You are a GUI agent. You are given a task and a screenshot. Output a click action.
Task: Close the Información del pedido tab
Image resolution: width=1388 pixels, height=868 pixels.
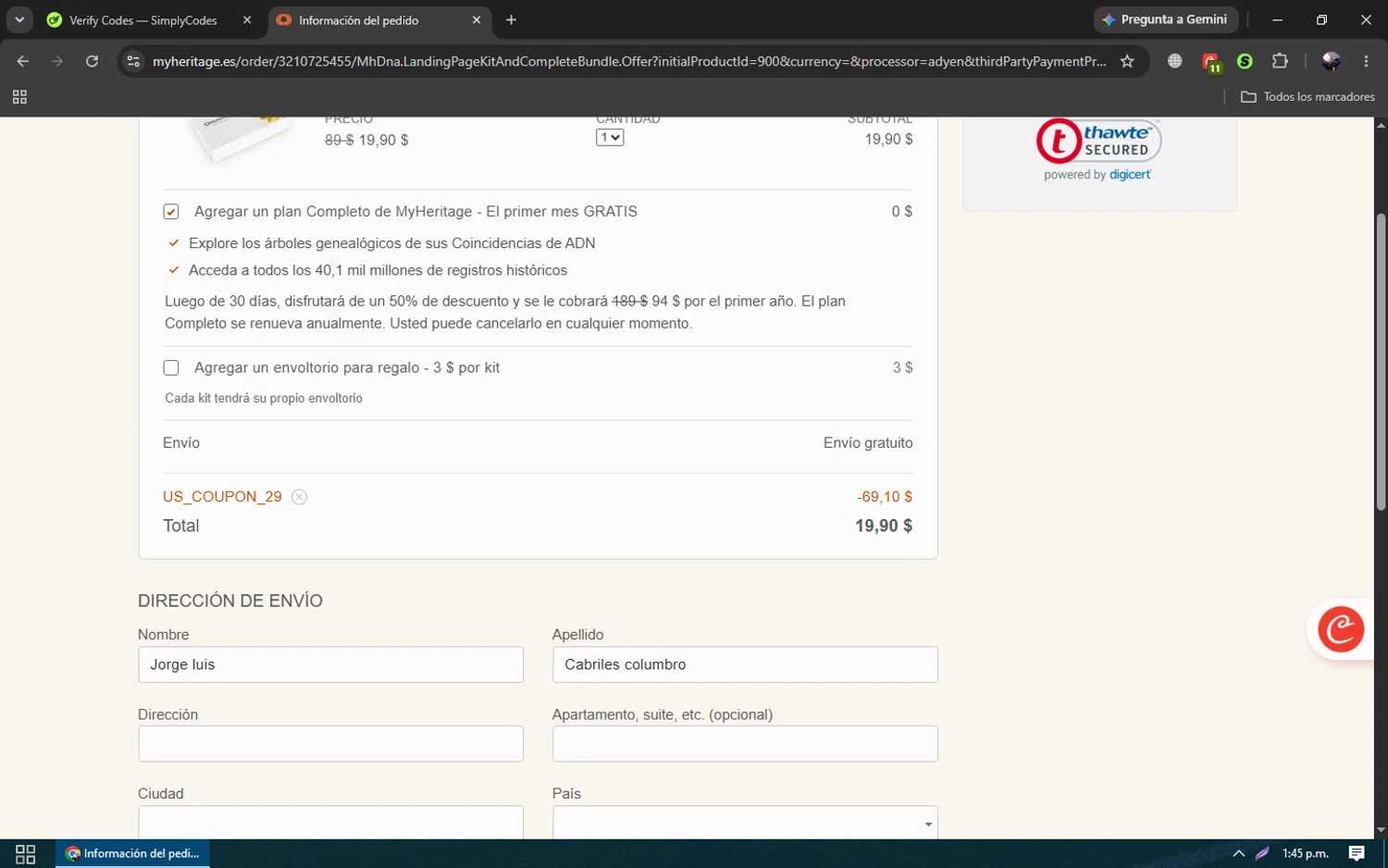(477, 19)
